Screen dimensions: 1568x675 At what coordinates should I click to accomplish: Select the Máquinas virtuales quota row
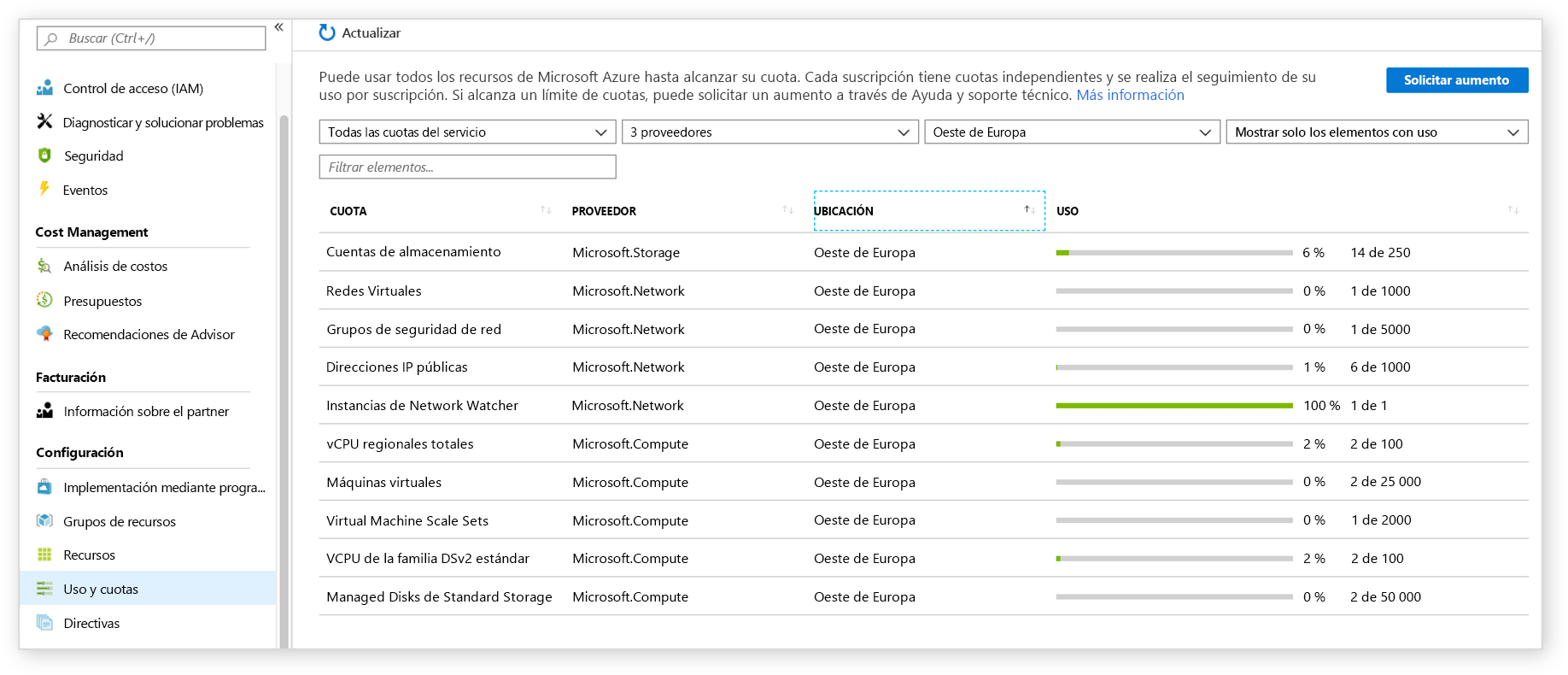coord(923,482)
